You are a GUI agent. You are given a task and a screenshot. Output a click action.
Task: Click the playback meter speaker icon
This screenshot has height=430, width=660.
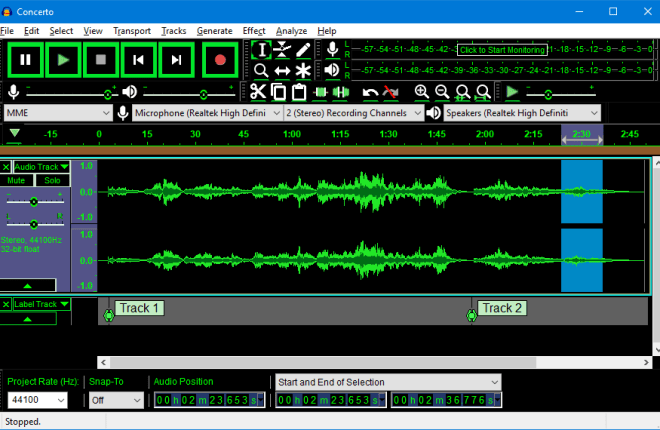pos(333,70)
